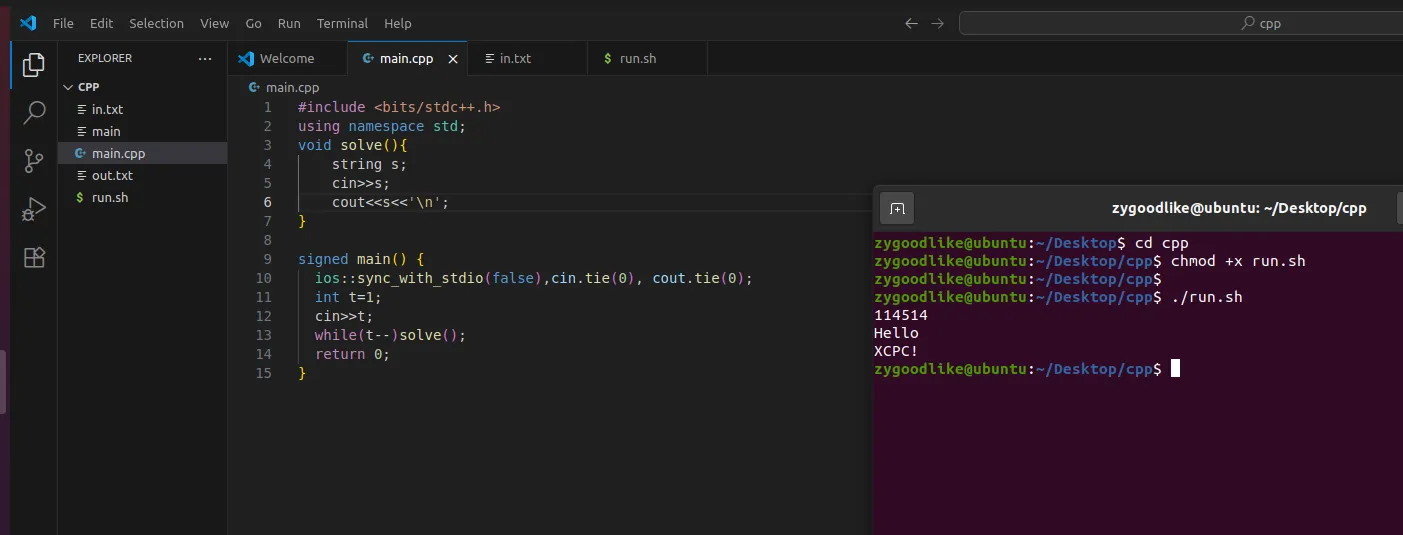Open the Extensions view
This screenshot has width=1403, height=535.
pyautogui.click(x=34, y=257)
